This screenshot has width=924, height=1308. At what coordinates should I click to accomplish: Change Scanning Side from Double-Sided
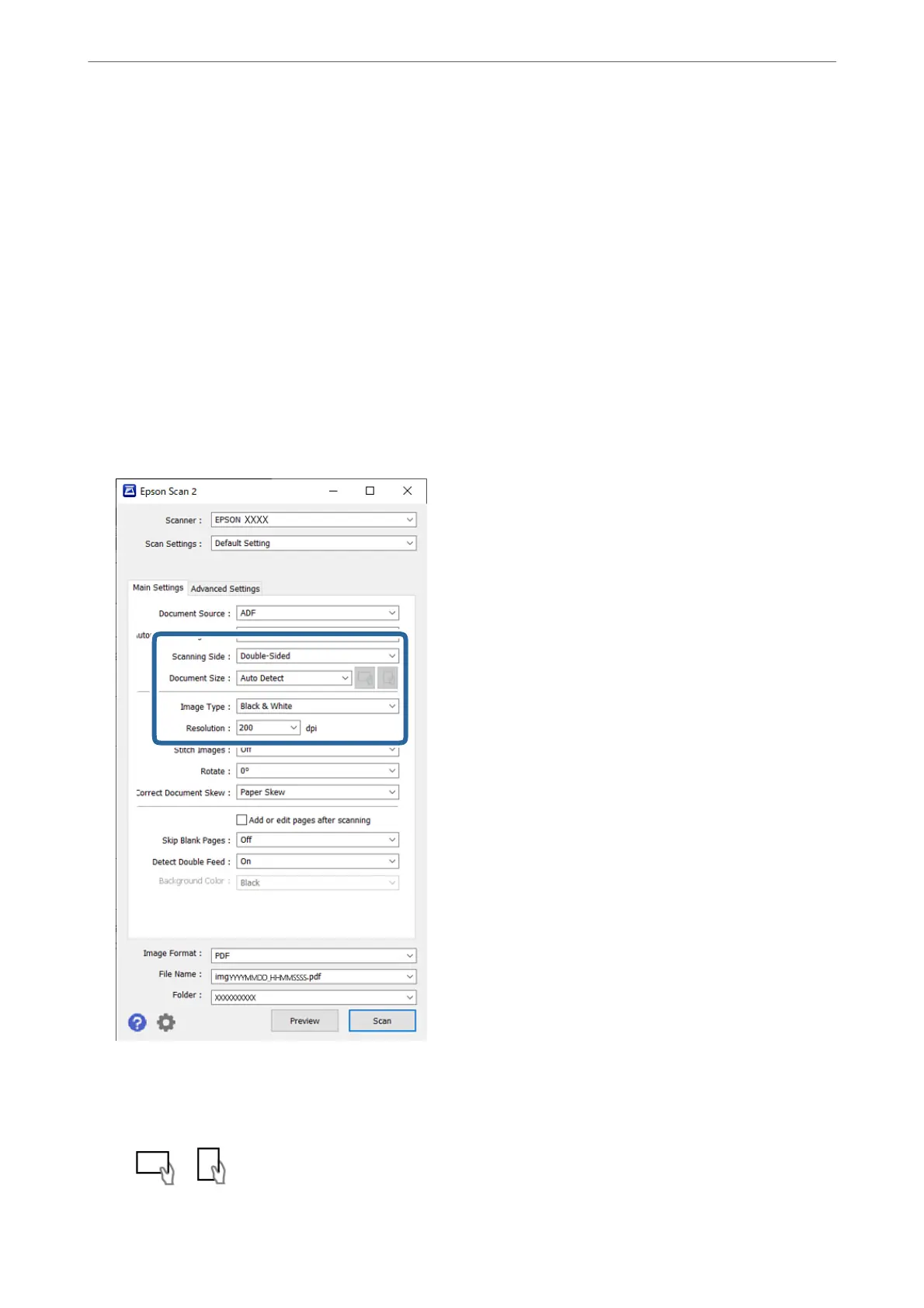pos(318,656)
